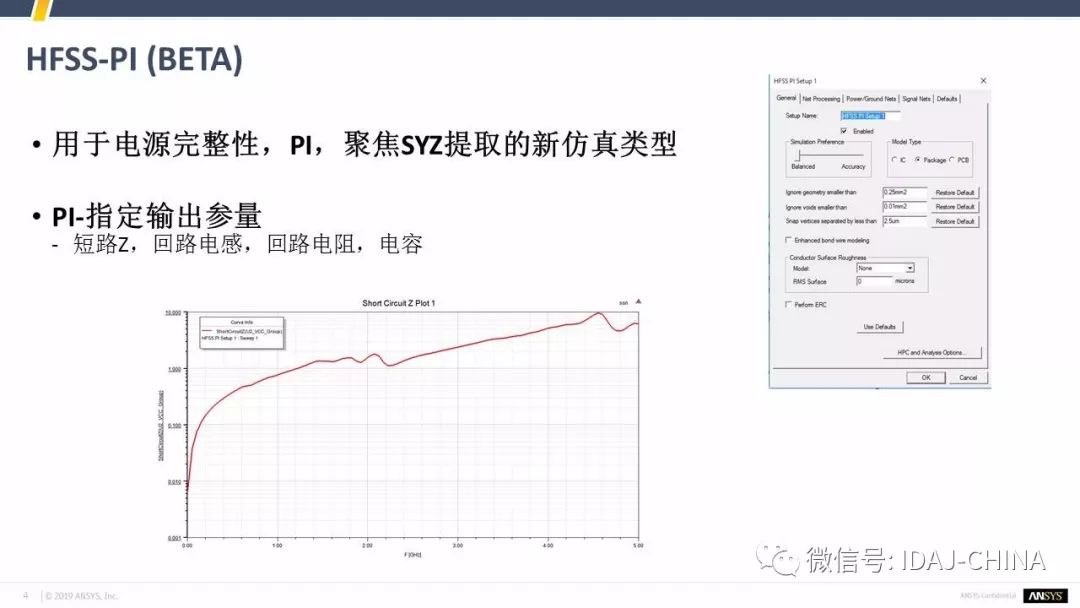Click the Curve Info legend box

tap(241, 333)
